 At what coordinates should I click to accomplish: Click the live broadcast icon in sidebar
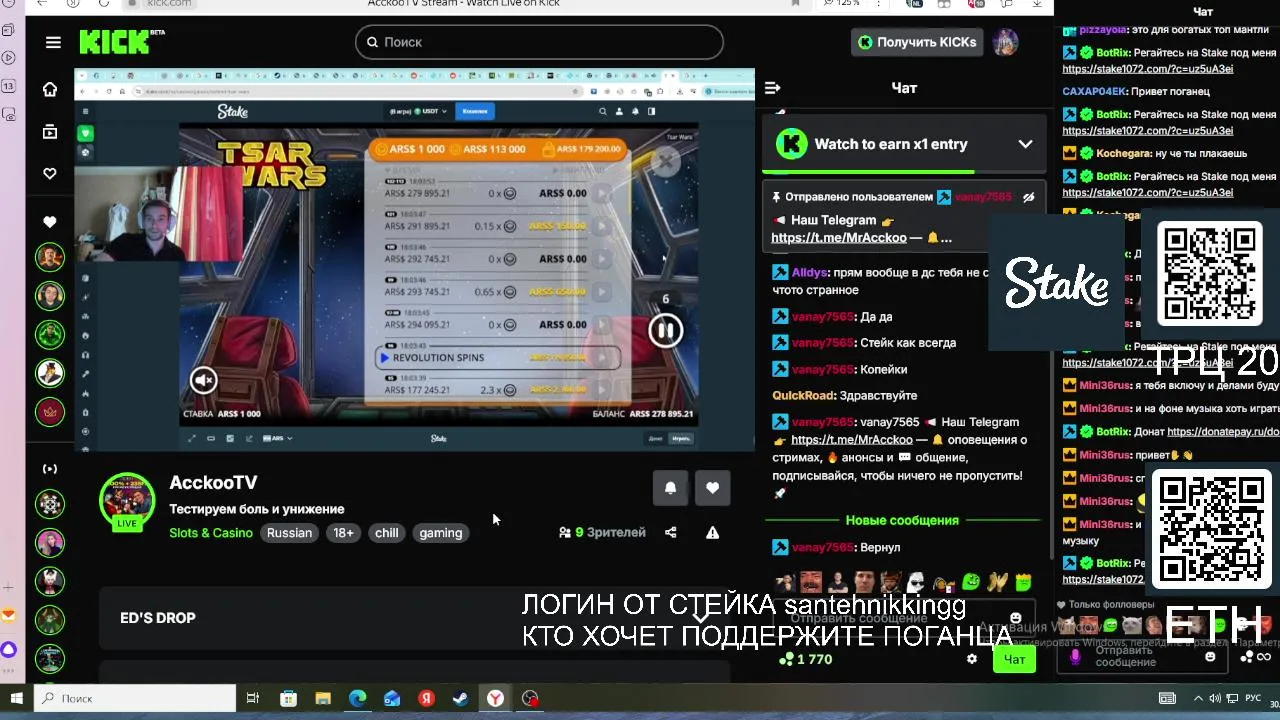tap(50, 469)
